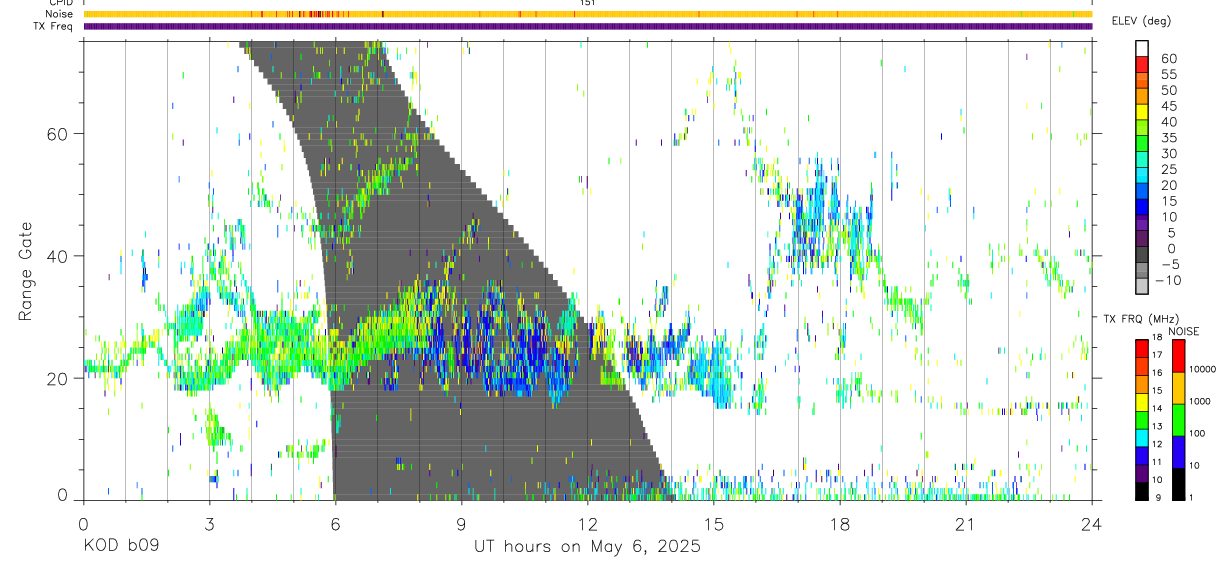1228x567 pixels.
Task: Click the 18 tick label on UT hours axis
Action: click(x=839, y=523)
